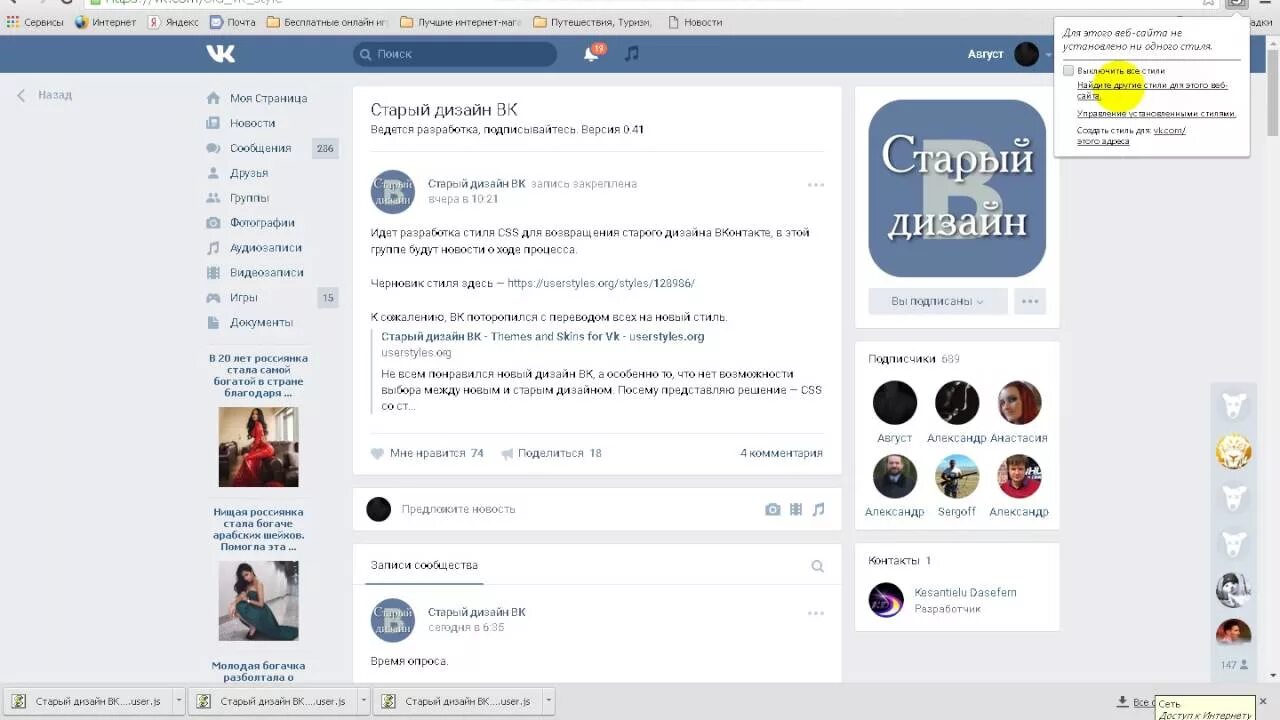Open 4 комментария link
The image size is (1280, 720).
point(781,453)
